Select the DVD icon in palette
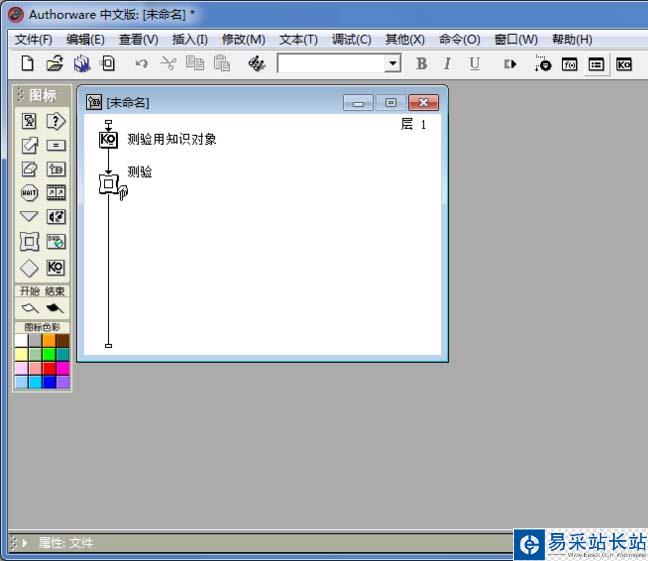The height and width of the screenshot is (561, 648). pos(56,241)
